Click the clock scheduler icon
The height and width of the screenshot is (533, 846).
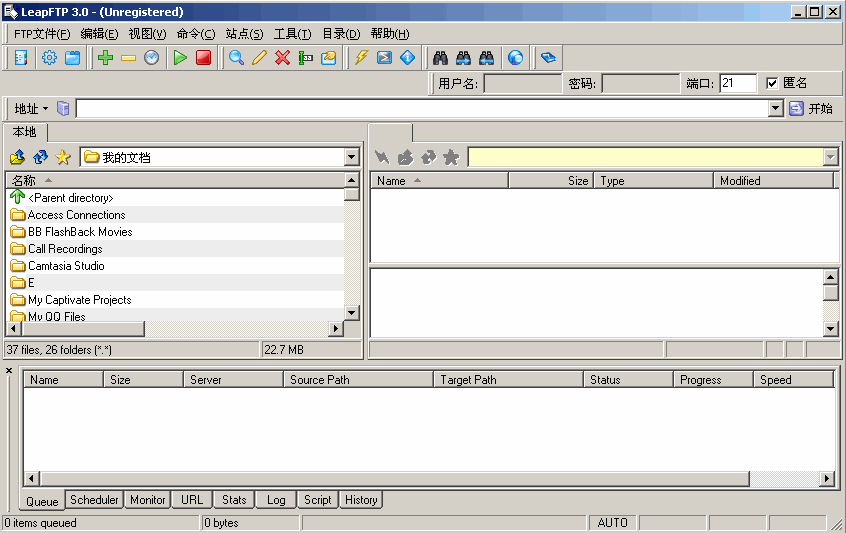tap(152, 58)
